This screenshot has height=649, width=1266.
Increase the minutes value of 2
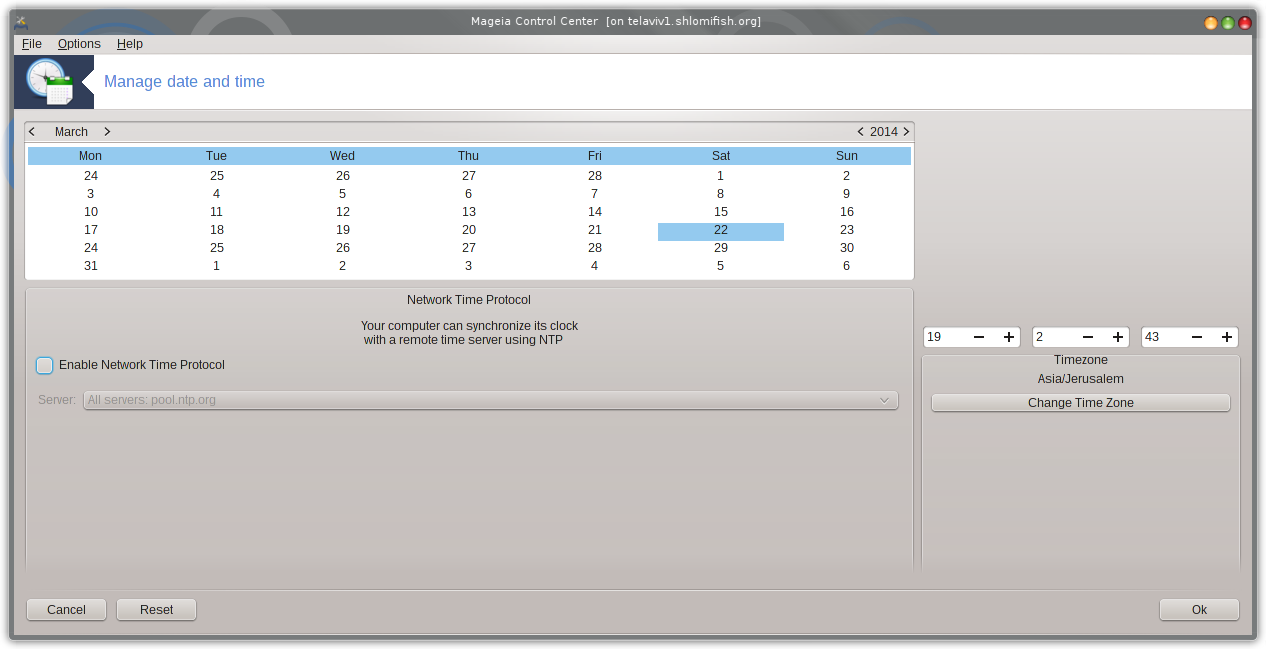point(1118,337)
